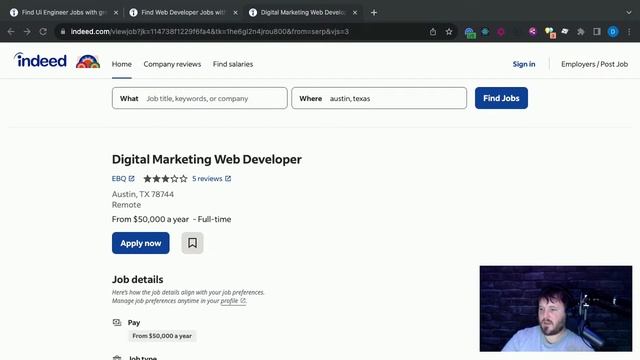The image size is (640, 360).
Task: Open Find salaries
Action: coord(233,64)
